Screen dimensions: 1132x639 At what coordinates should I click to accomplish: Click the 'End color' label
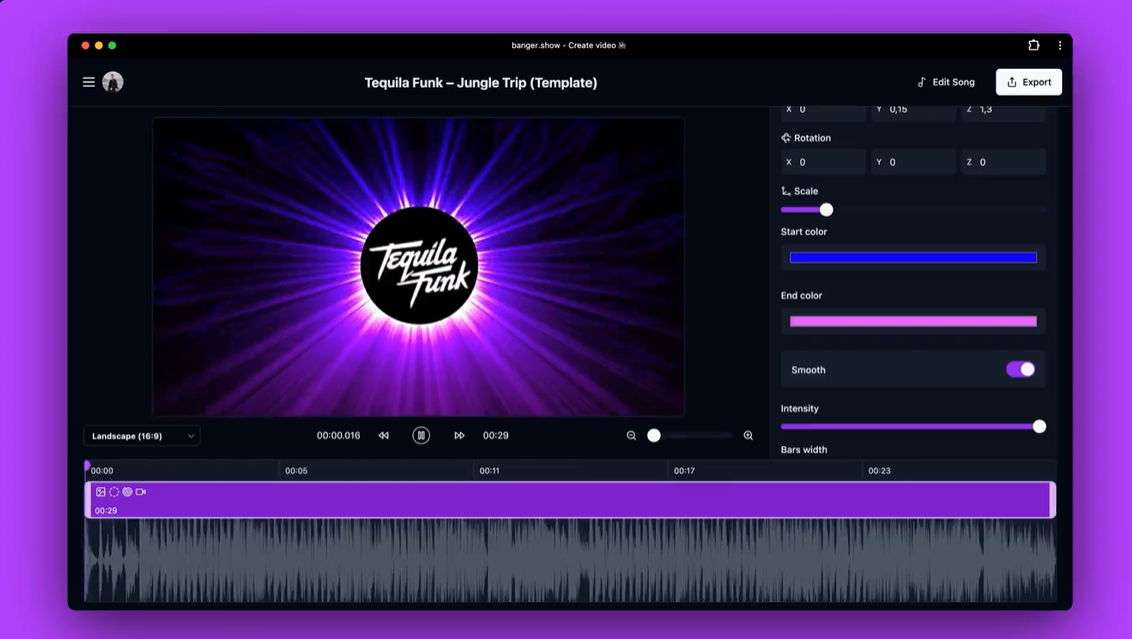point(801,295)
